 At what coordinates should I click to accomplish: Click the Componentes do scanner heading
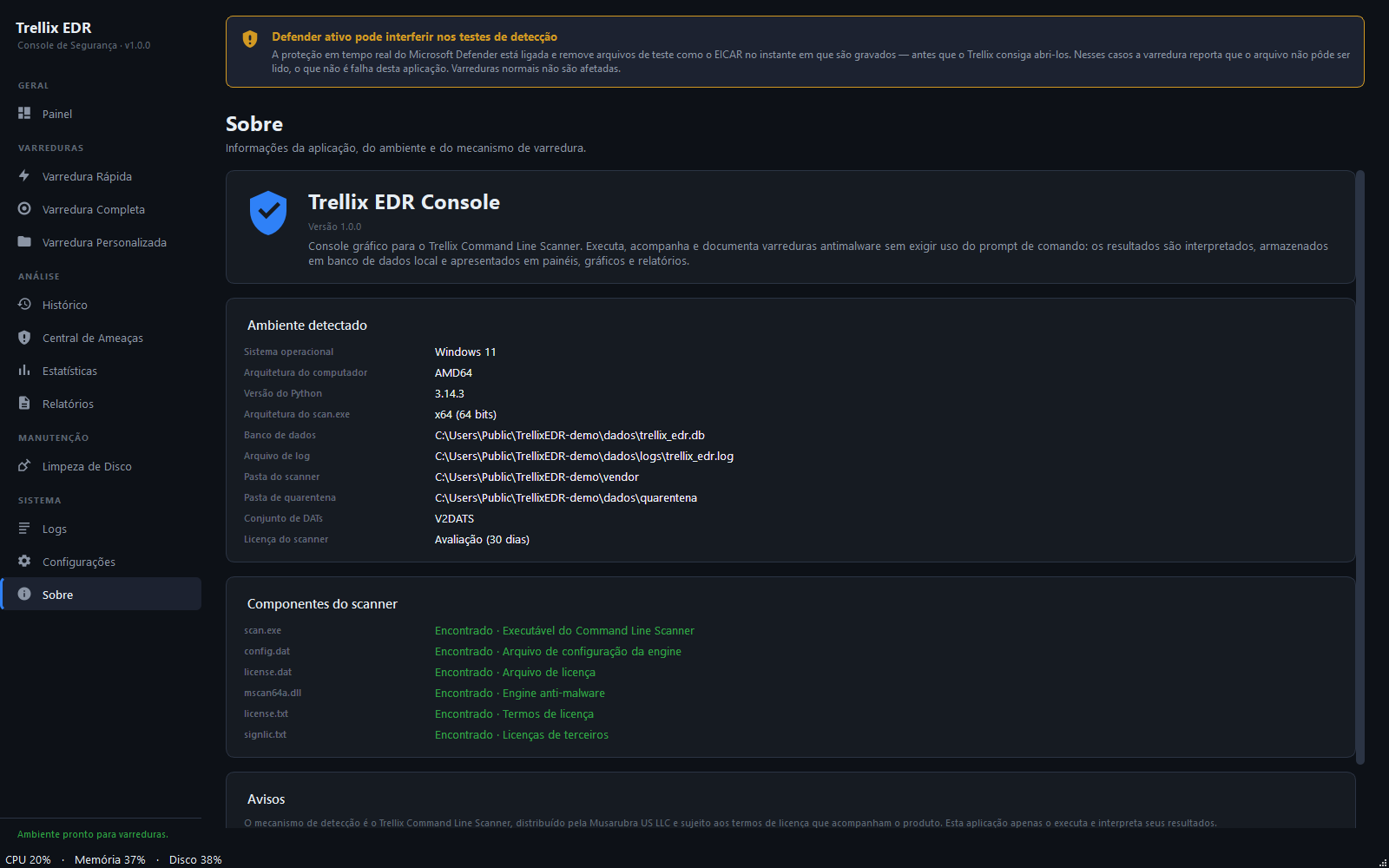(x=322, y=604)
